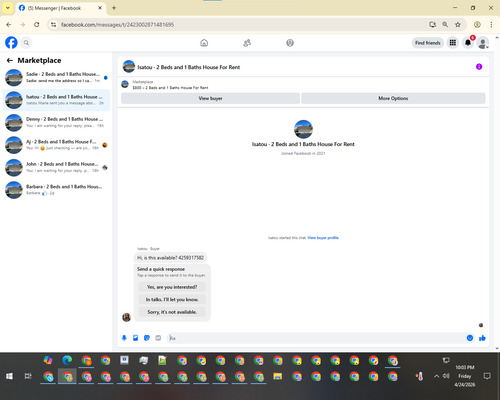Open the Friends icon in top navigation
Viewport: 500px width, 400px height.
(247, 43)
